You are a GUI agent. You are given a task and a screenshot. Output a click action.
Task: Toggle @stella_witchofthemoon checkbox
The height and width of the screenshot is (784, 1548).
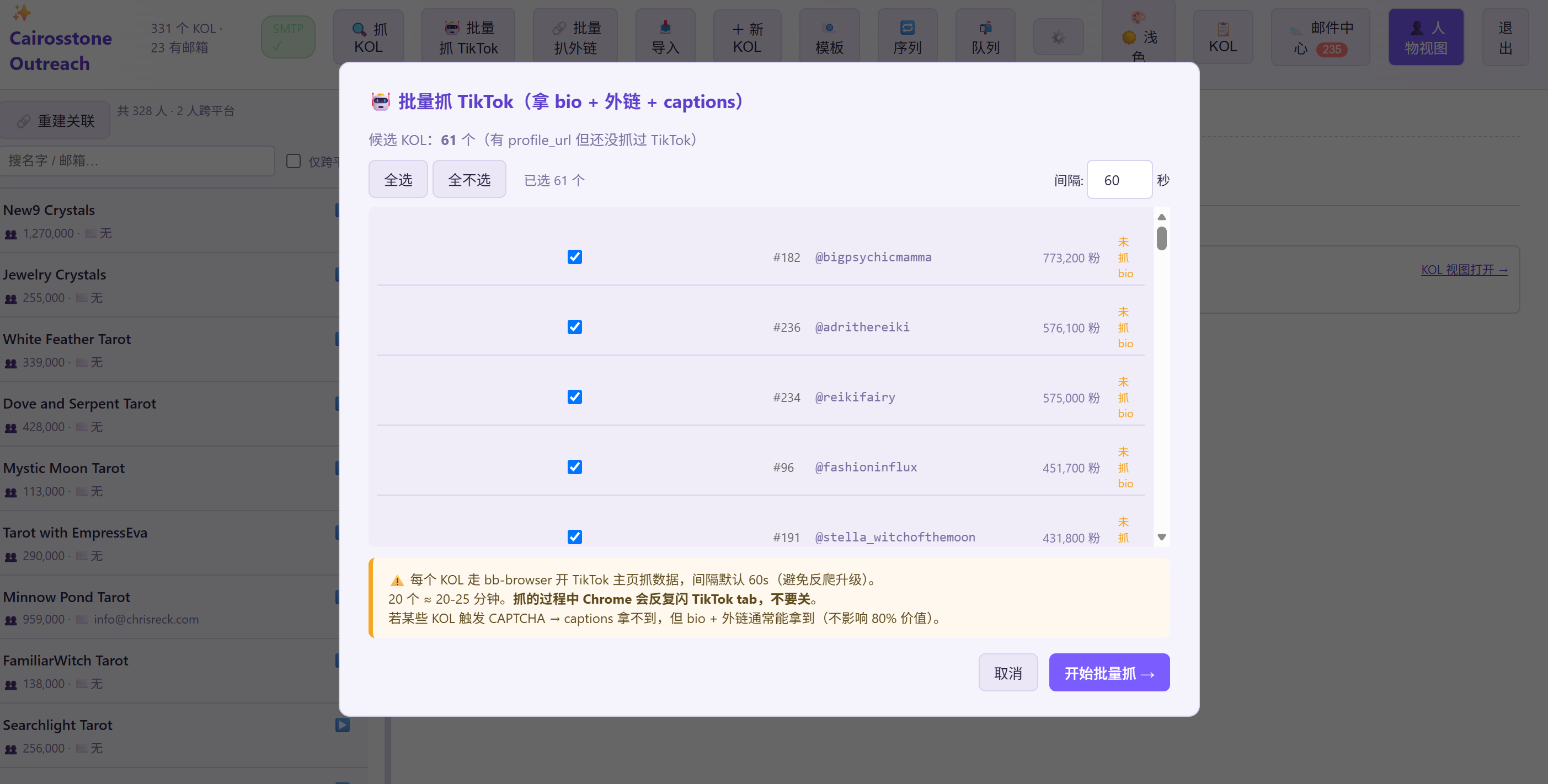(574, 537)
